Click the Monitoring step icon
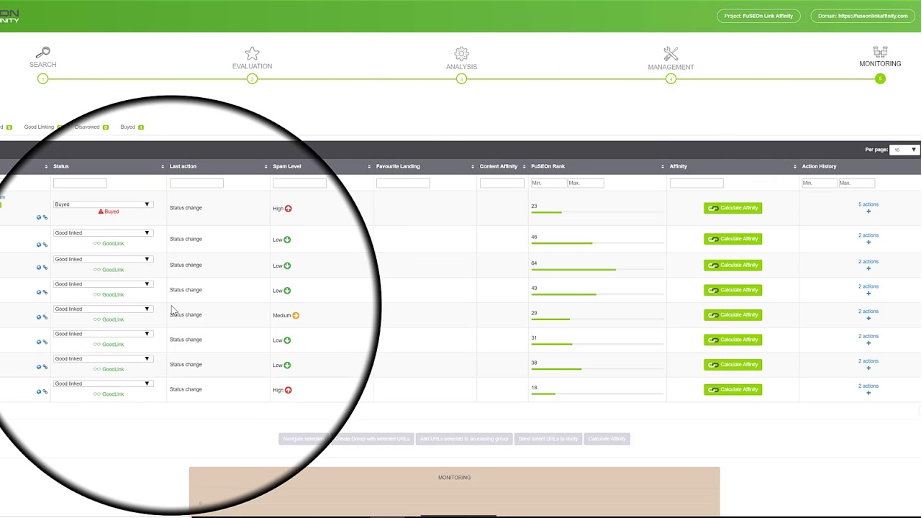The image size is (922, 518). [880, 52]
